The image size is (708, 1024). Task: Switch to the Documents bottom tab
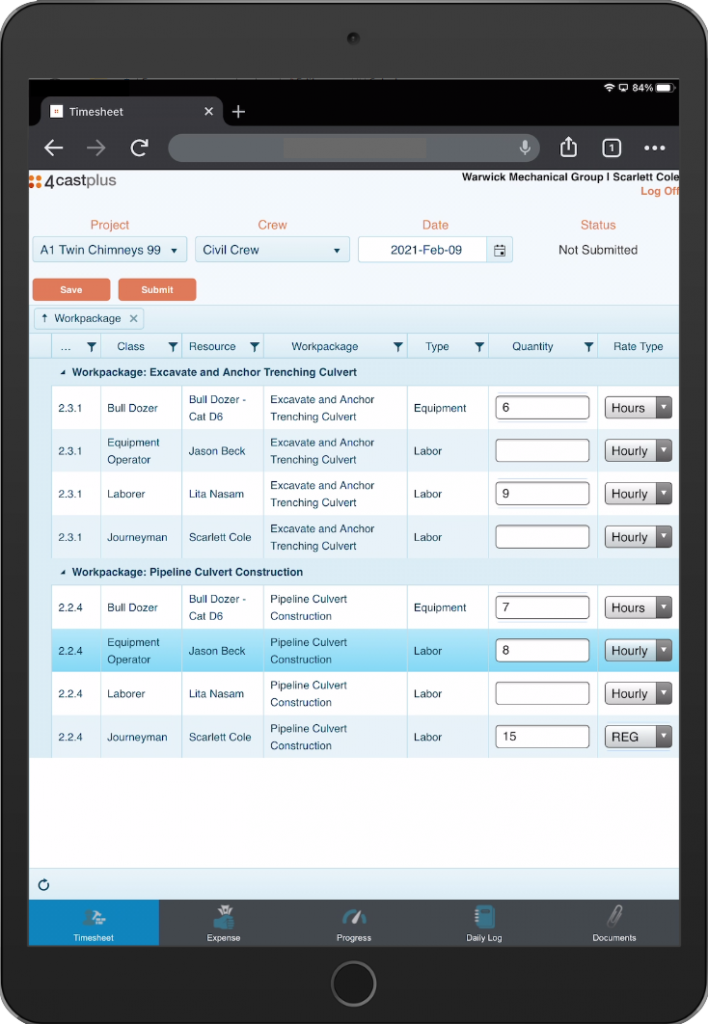pyautogui.click(x=614, y=923)
